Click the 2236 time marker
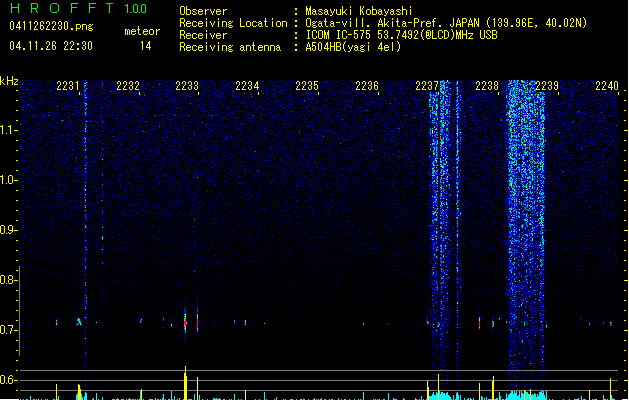The width and height of the screenshot is (629, 400). point(367,86)
